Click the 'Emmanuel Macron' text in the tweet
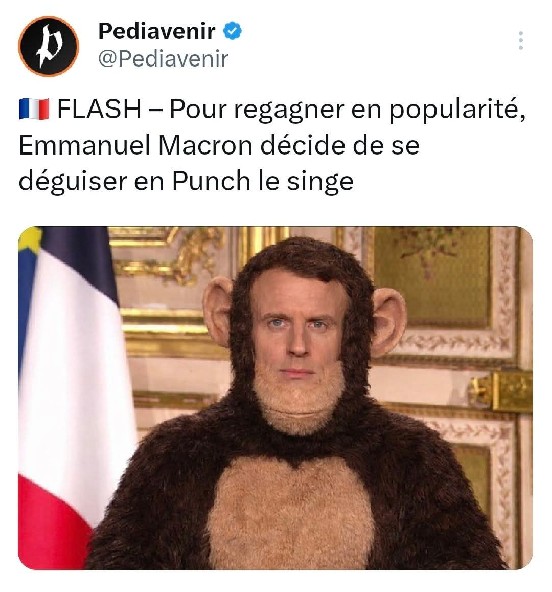 click(x=135, y=145)
